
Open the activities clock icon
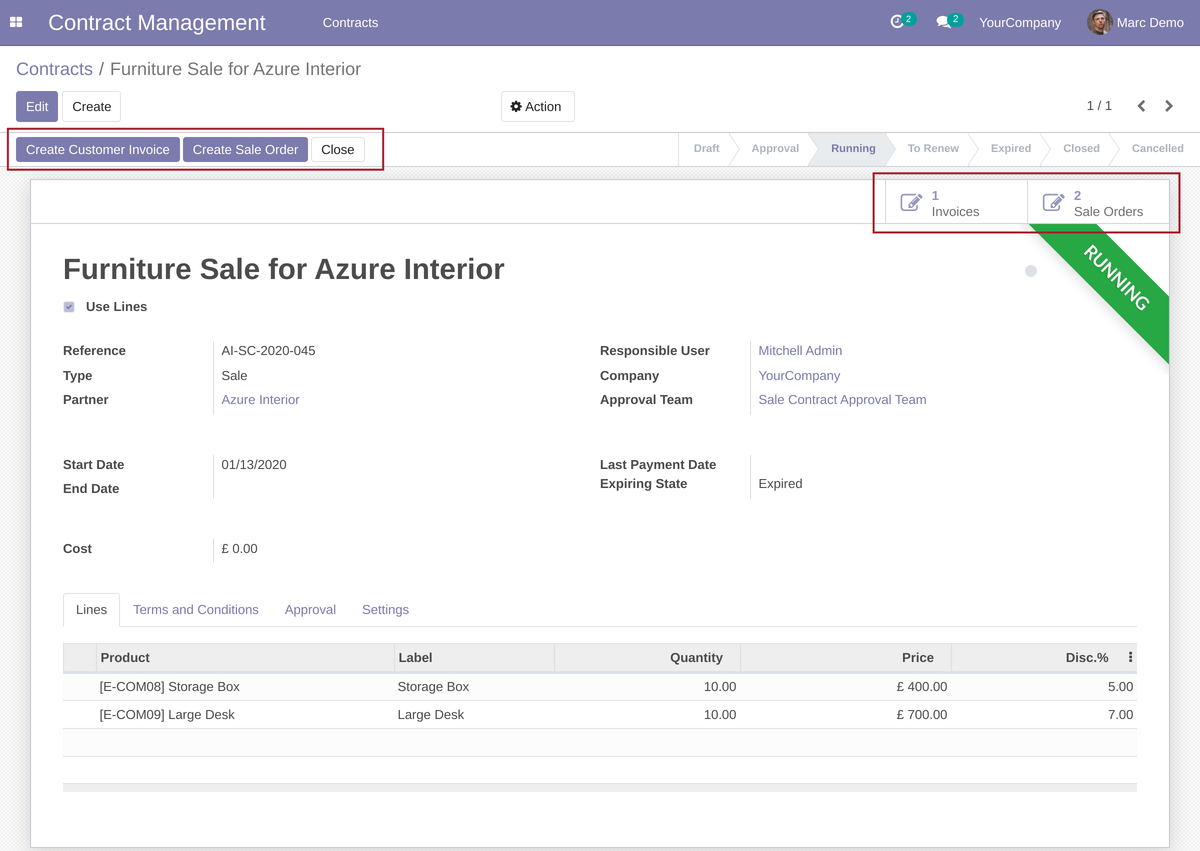pos(898,20)
